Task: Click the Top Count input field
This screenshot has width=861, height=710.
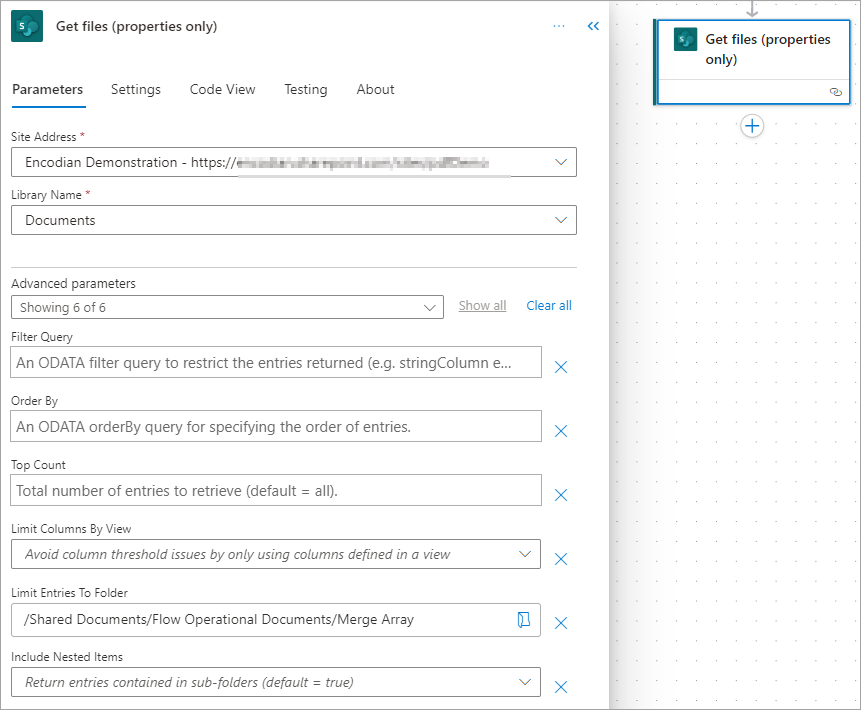Action: (x=276, y=490)
